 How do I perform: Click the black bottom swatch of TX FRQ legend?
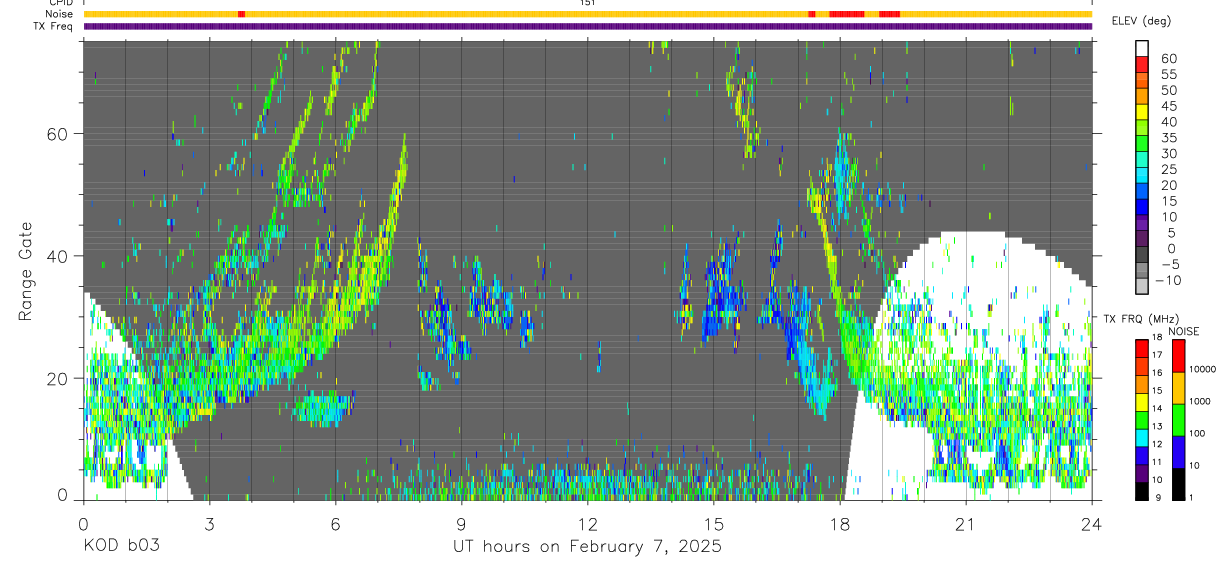1141,490
